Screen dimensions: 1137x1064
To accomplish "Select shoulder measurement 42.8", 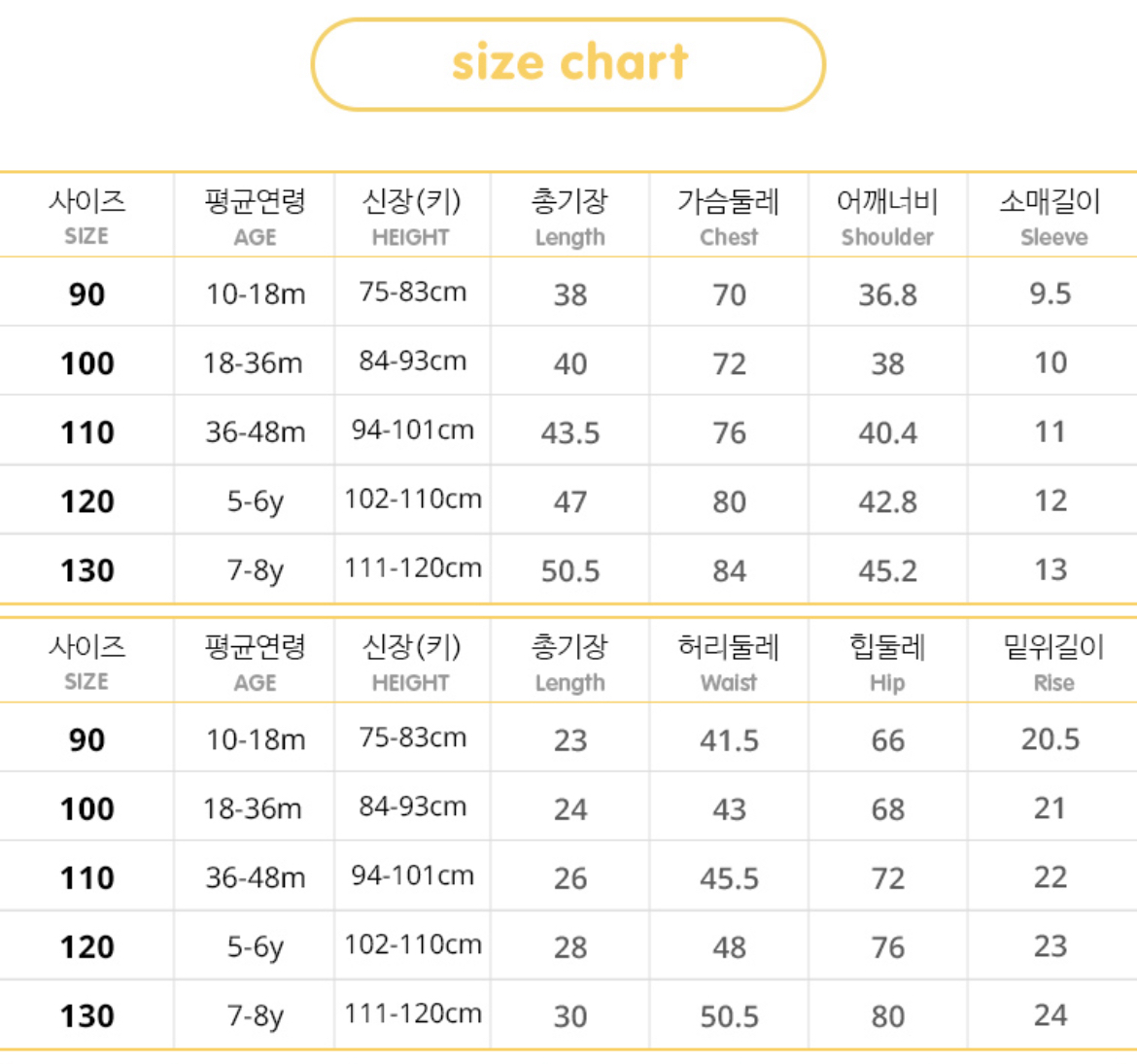I will point(887,501).
